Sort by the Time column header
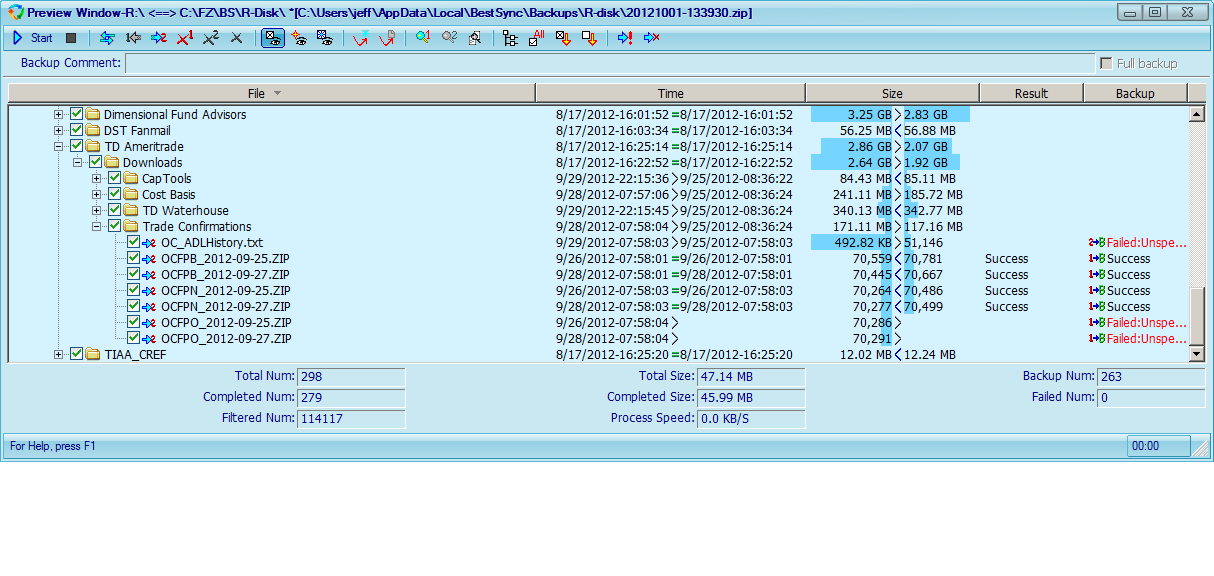The height and width of the screenshot is (576, 1214). point(671,93)
